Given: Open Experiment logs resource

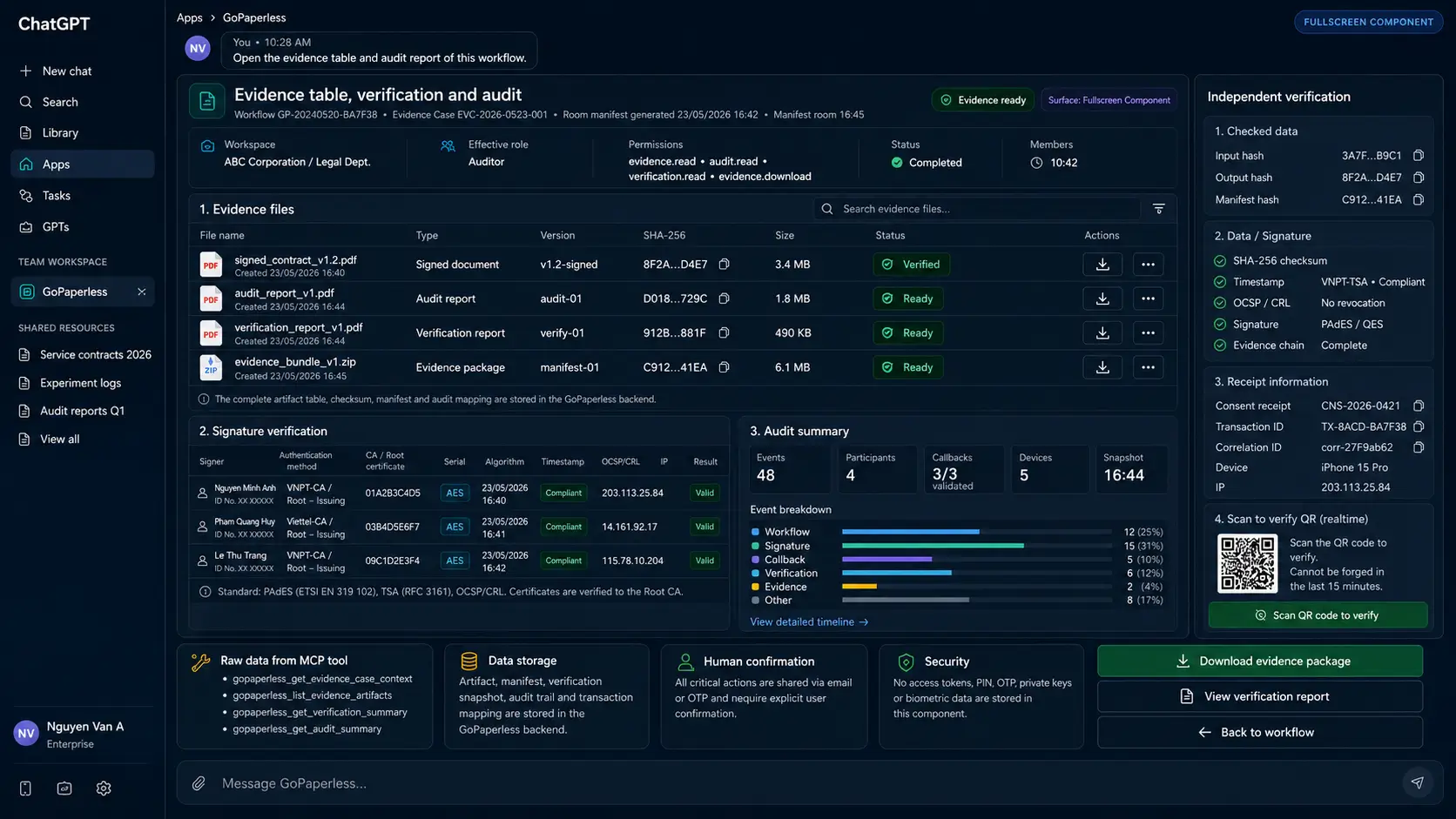Looking at the screenshot, I should pyautogui.click(x=71, y=383).
